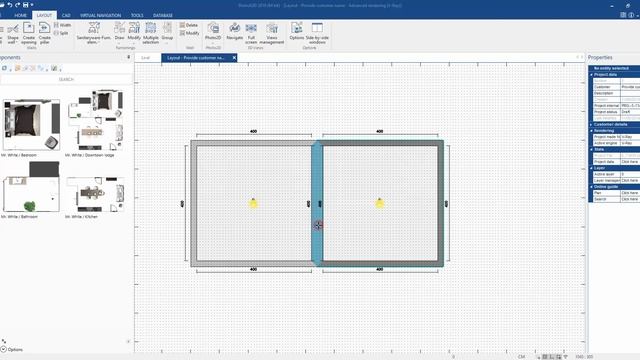The height and width of the screenshot is (360, 640).
Task: Click the funnel filter icon in status bar
Action: coord(565,357)
